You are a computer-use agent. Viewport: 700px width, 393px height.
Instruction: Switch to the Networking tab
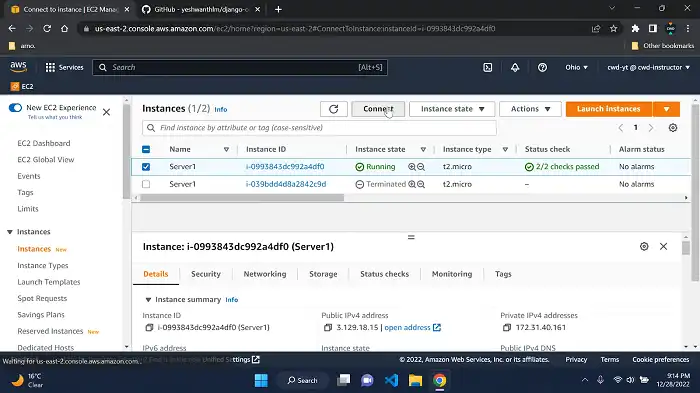click(265, 274)
